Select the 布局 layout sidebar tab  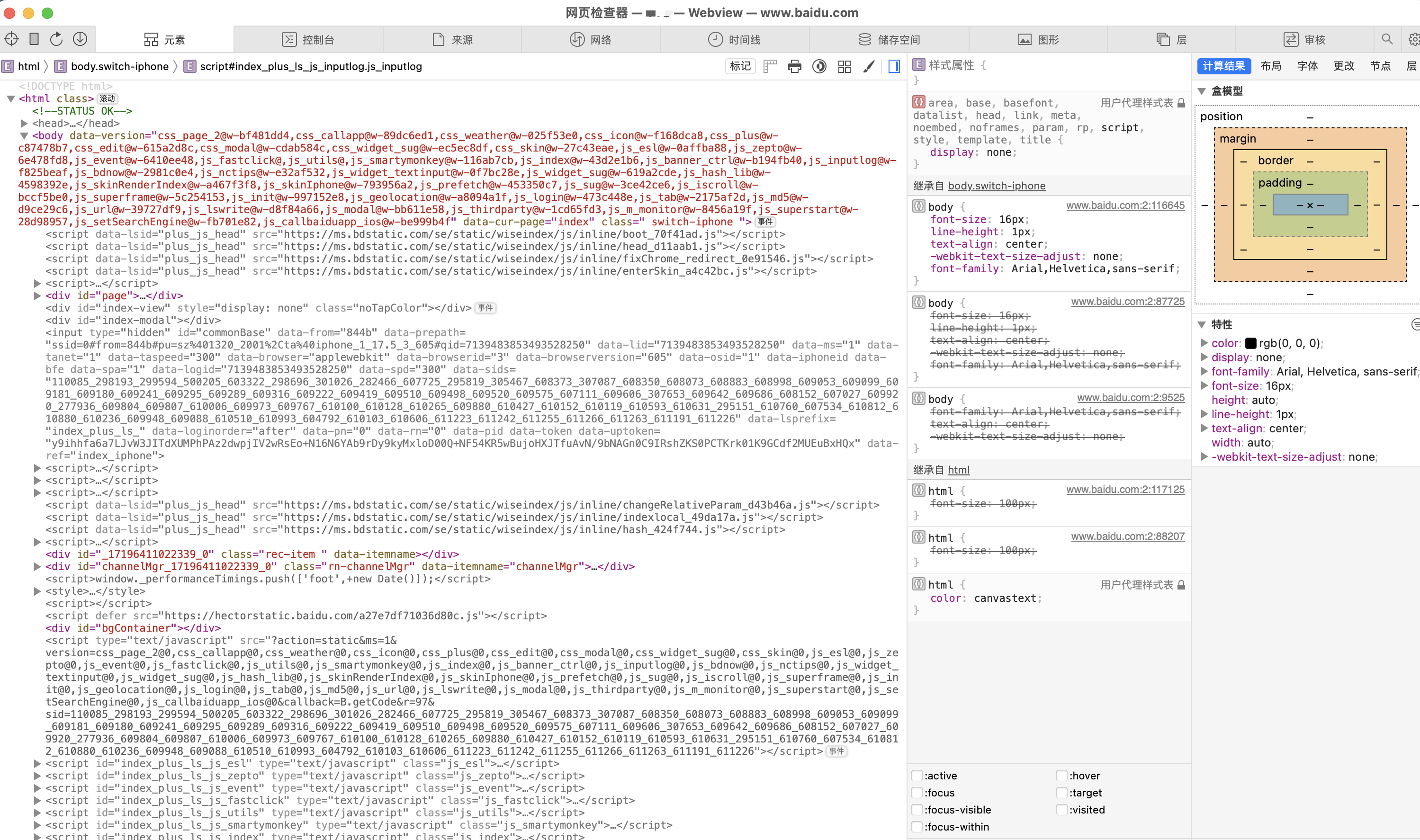pos(1271,66)
